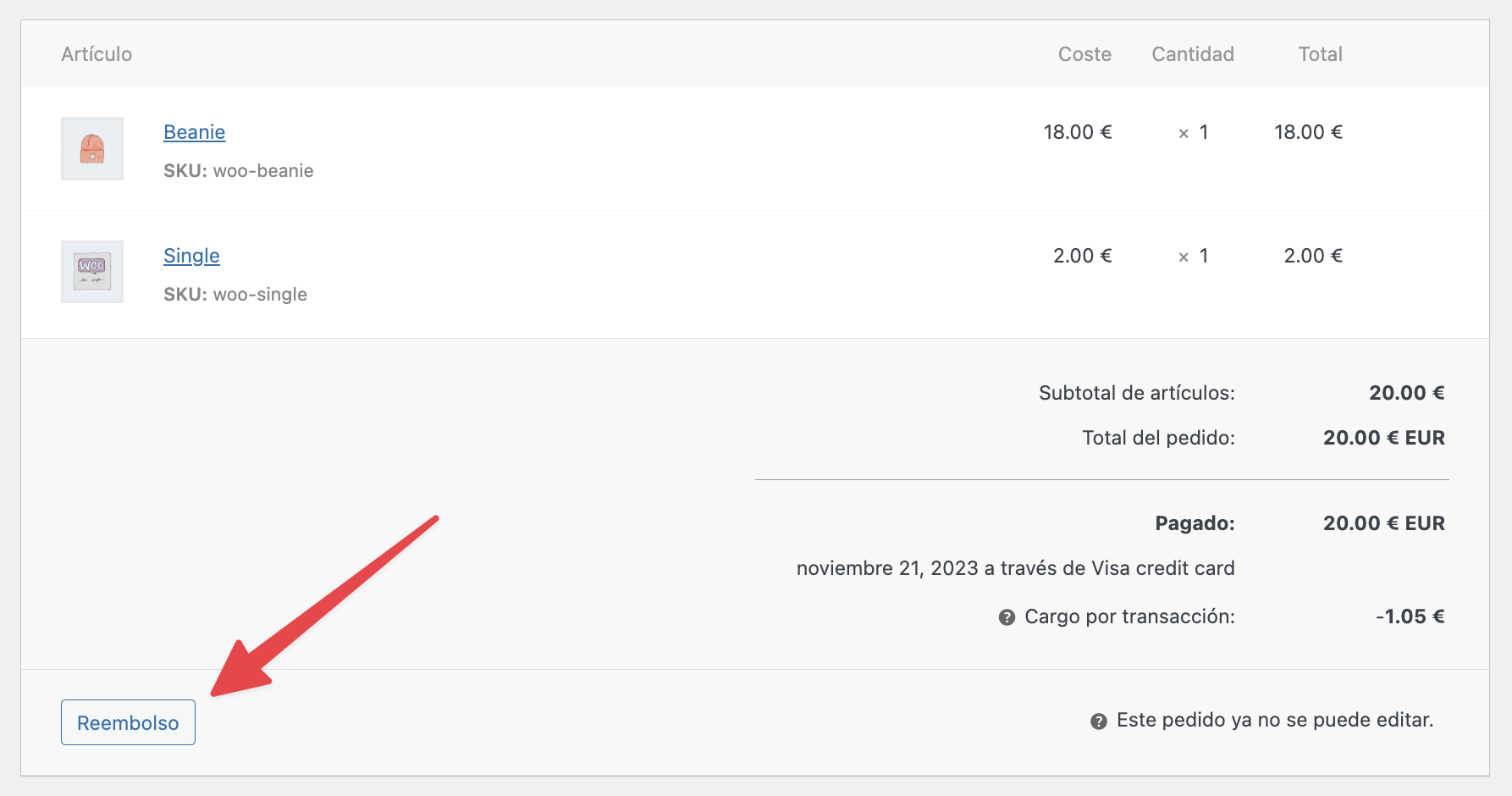Click the Reembolso button
Screen dimensions: 1512x796
[x=128, y=722]
